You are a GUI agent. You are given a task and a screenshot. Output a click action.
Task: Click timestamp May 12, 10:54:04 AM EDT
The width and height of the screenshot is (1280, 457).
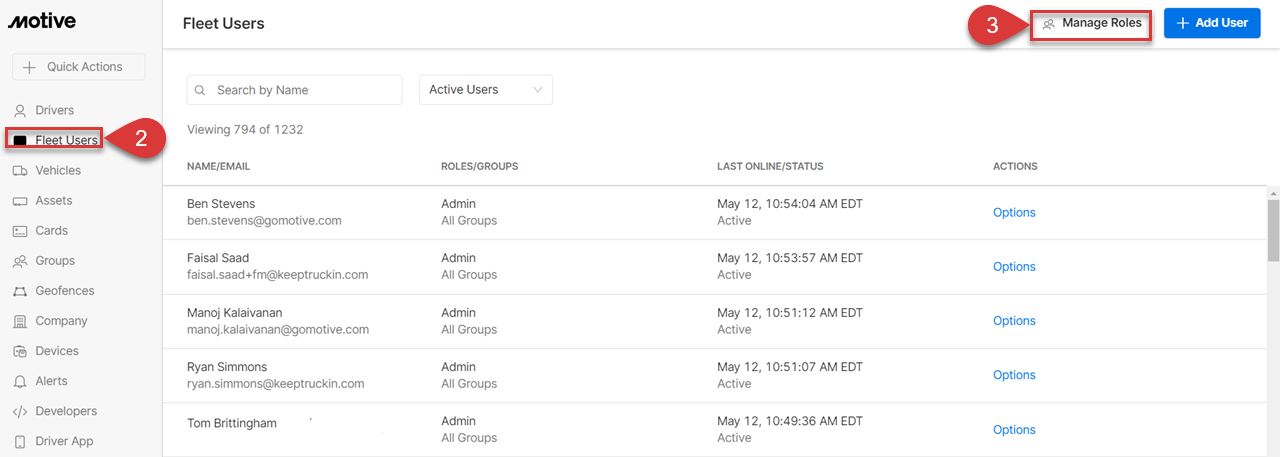[790, 204]
